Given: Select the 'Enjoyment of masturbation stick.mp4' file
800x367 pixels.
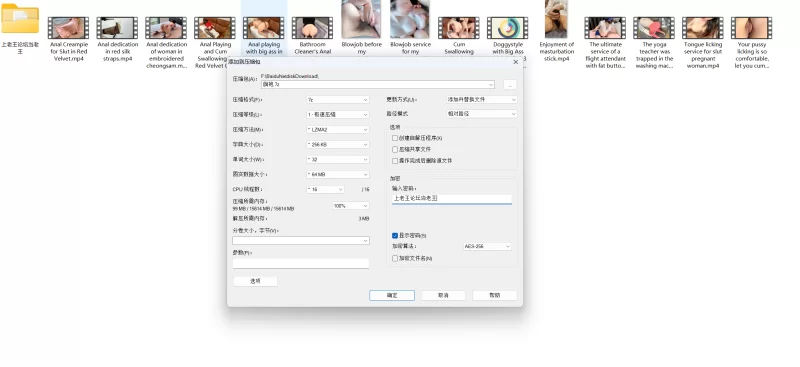Looking at the screenshot, I should click(x=556, y=31).
